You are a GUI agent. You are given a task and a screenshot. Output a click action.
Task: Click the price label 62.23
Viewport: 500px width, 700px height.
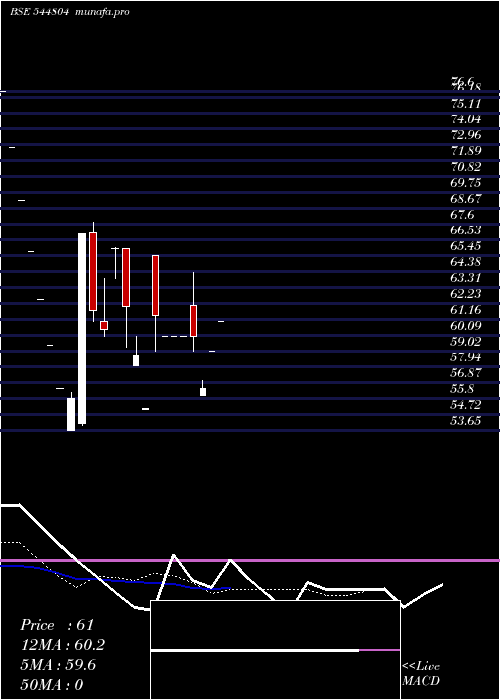tap(466, 294)
